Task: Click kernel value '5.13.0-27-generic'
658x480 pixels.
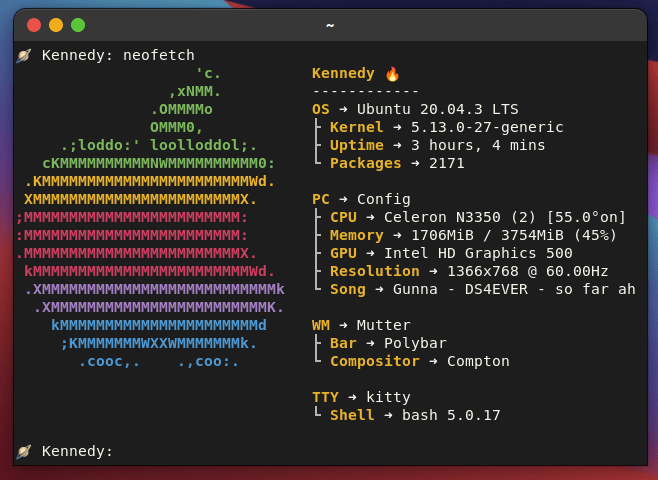Action: (487, 128)
